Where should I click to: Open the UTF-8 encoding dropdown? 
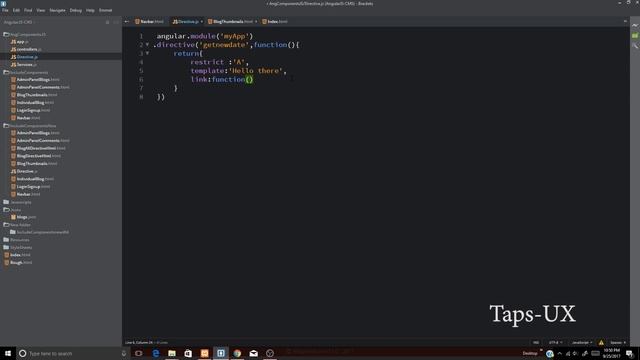[555, 342]
